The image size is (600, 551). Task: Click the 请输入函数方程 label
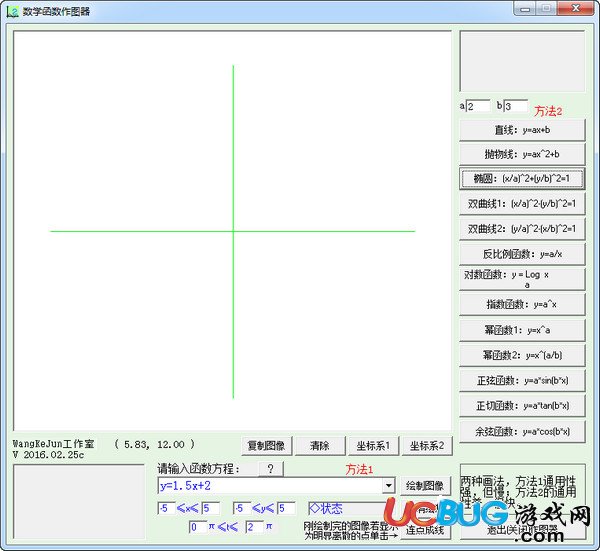[198, 469]
